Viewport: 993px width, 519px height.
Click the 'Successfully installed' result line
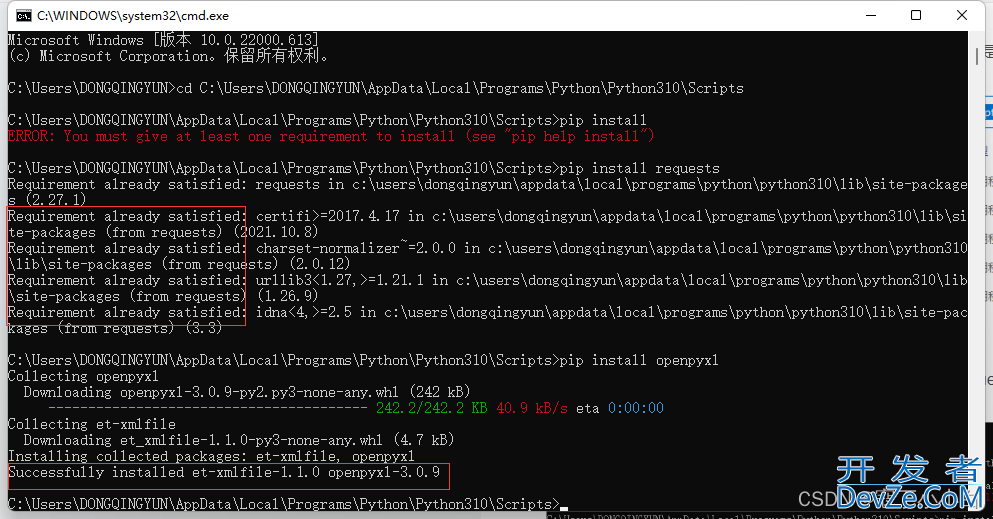click(224, 472)
